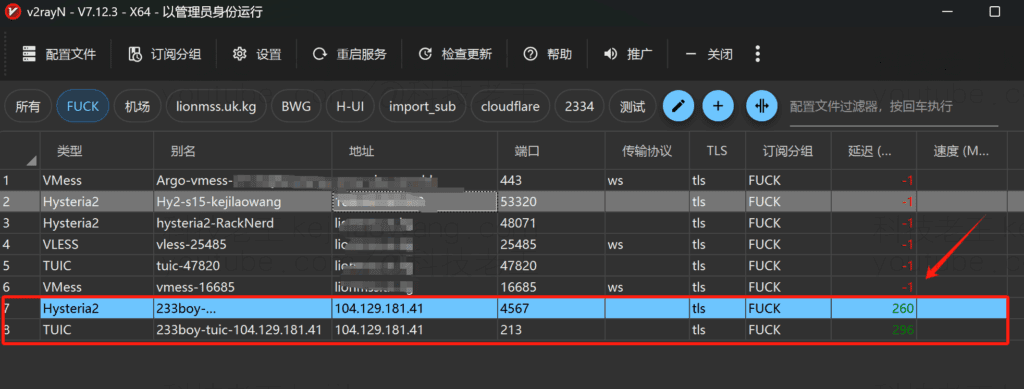Open the 设置 menu
Viewport: 1024px width, 389px height.
tap(257, 54)
